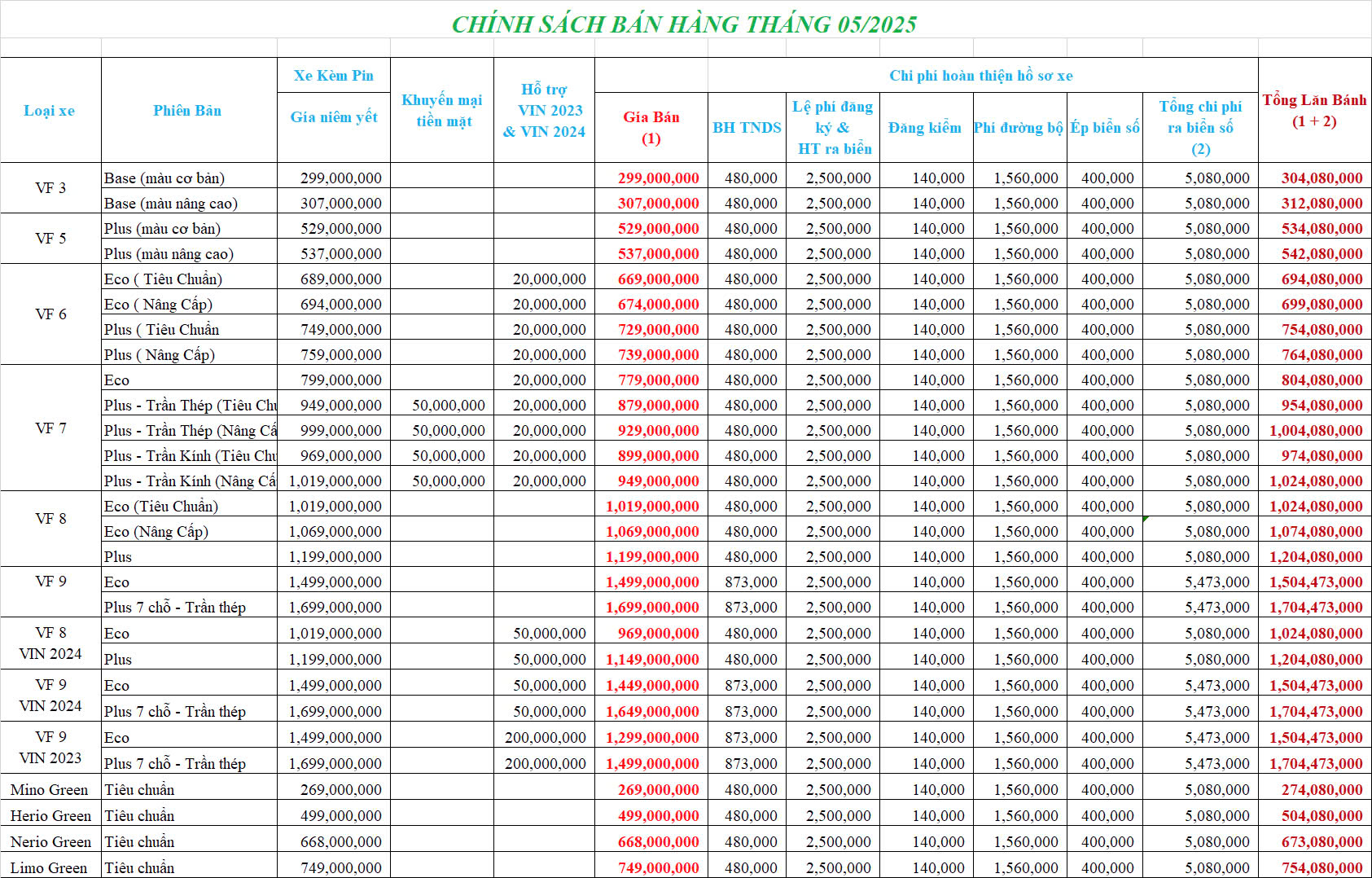The height and width of the screenshot is (878, 1372).
Task: Click the "Phí đường bộ" column header
Action: coord(1019,128)
